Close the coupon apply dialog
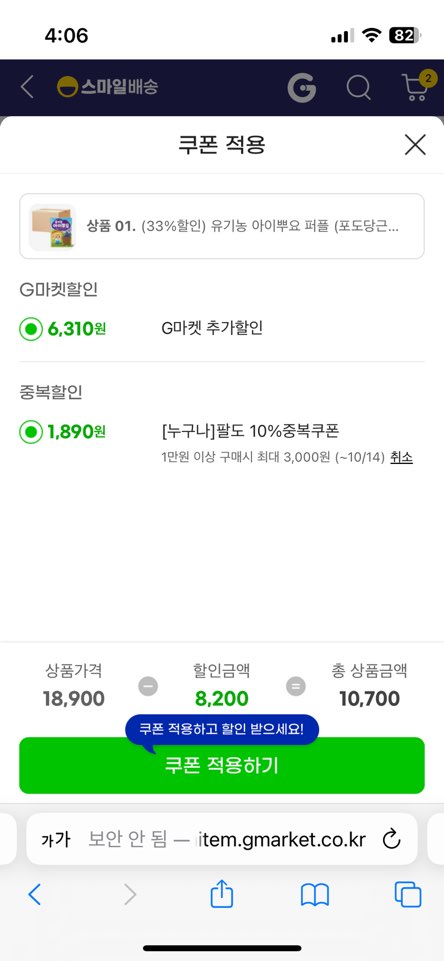This screenshot has width=444, height=961. pyautogui.click(x=415, y=145)
